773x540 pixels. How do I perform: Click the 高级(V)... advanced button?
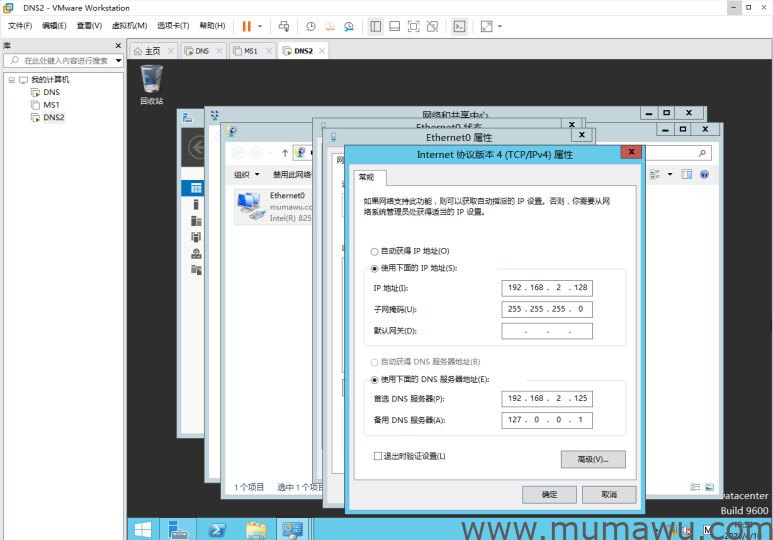click(x=593, y=459)
